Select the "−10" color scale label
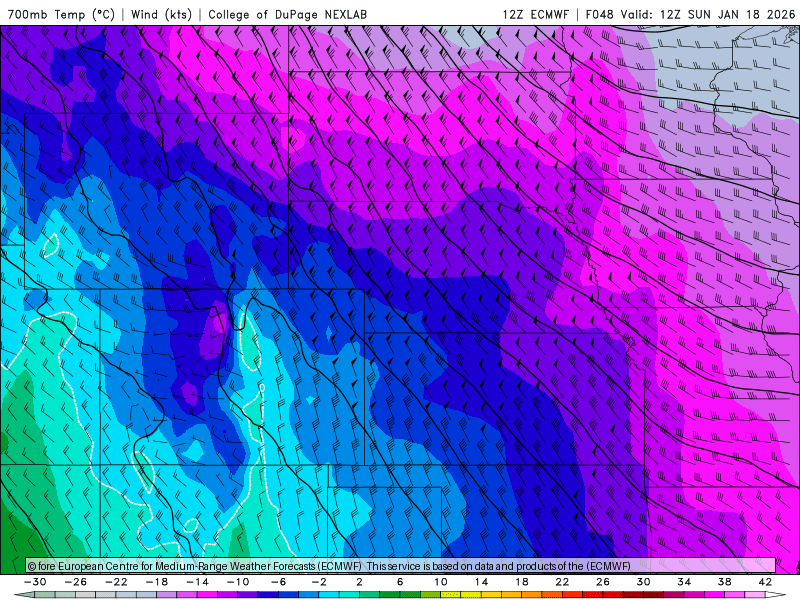Screen dimensions: 800x600 point(238,582)
